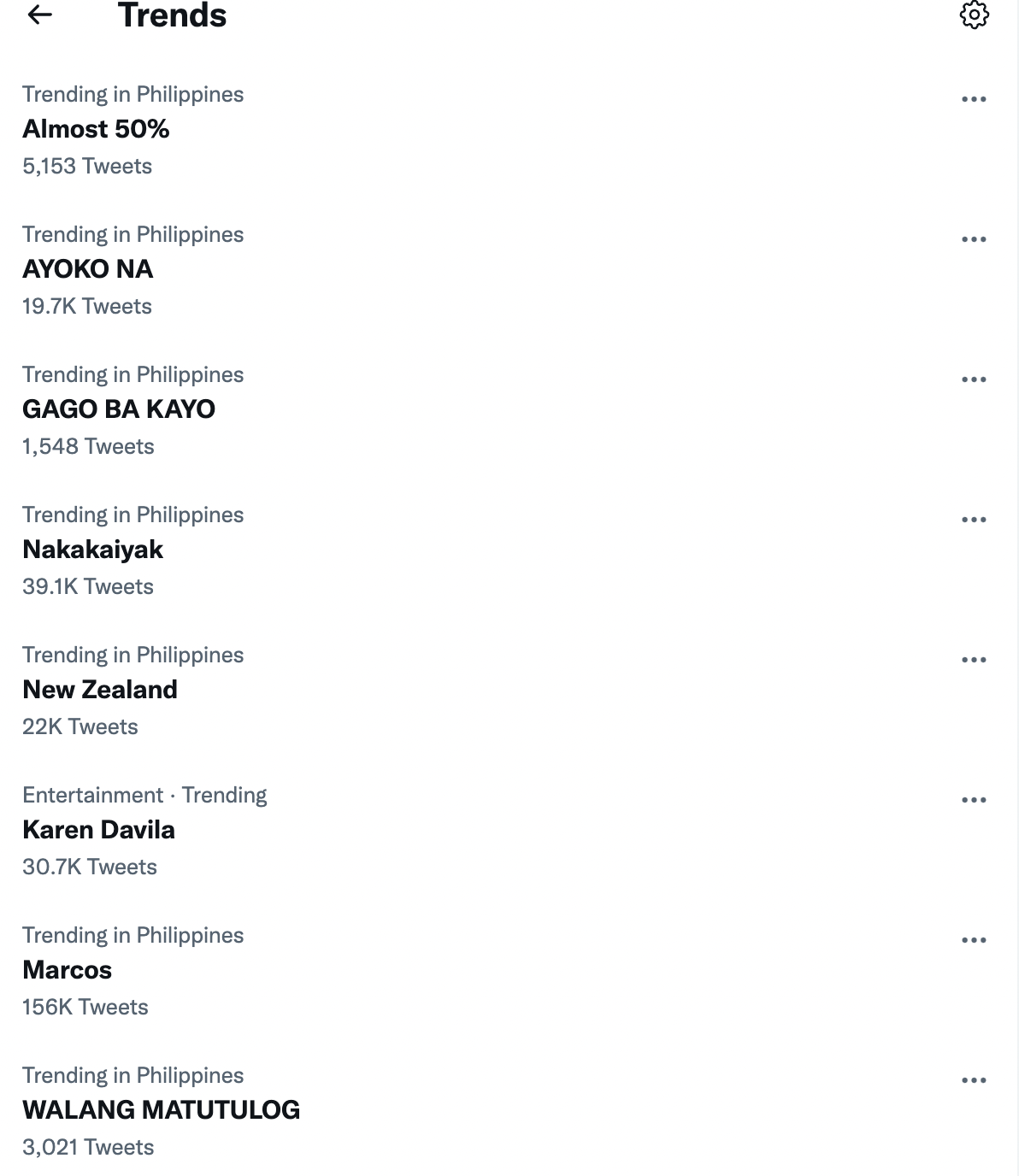Image resolution: width=1019 pixels, height=1176 pixels.
Task: Open more options for Marcos trend
Action: (974, 940)
